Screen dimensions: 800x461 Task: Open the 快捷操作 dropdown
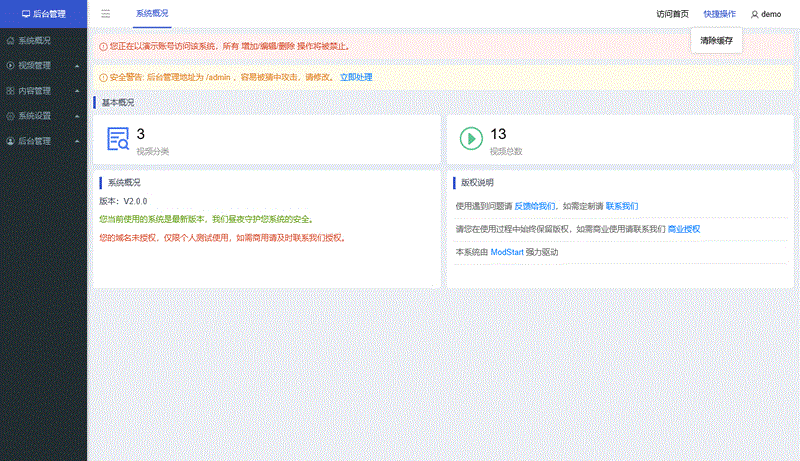tap(719, 14)
